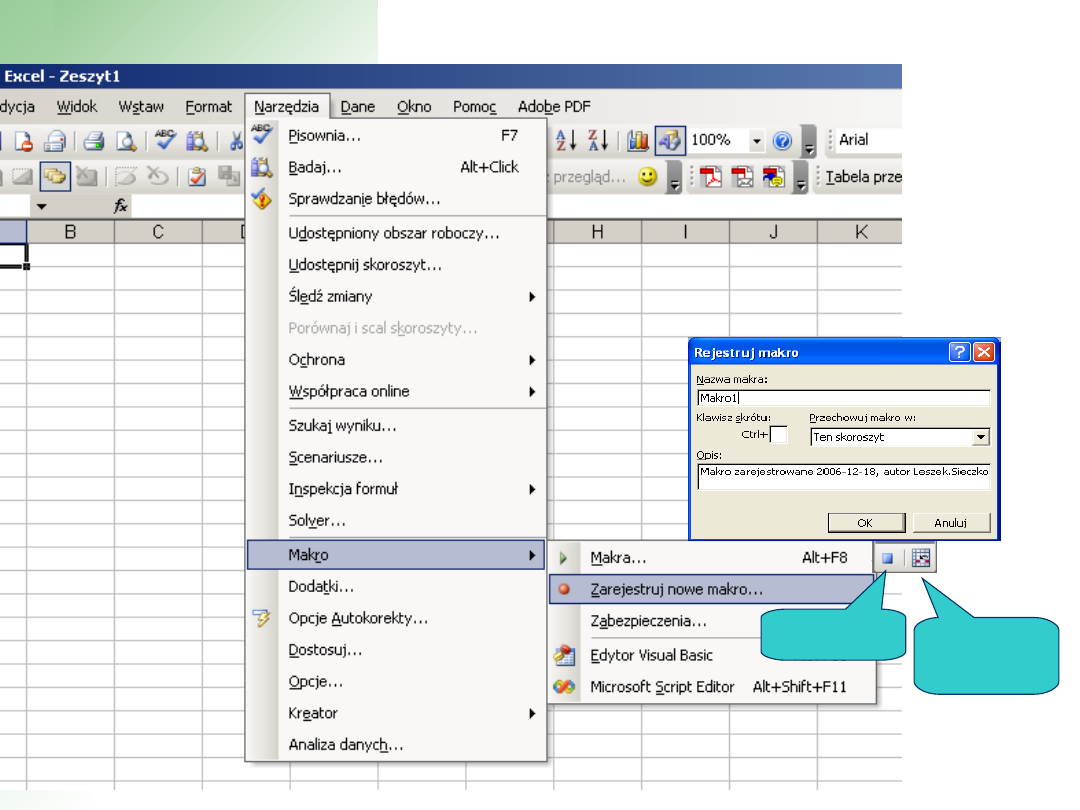1080x810 pixels.
Task: Click the ABC spelling check toolbar icon
Action: point(165,140)
